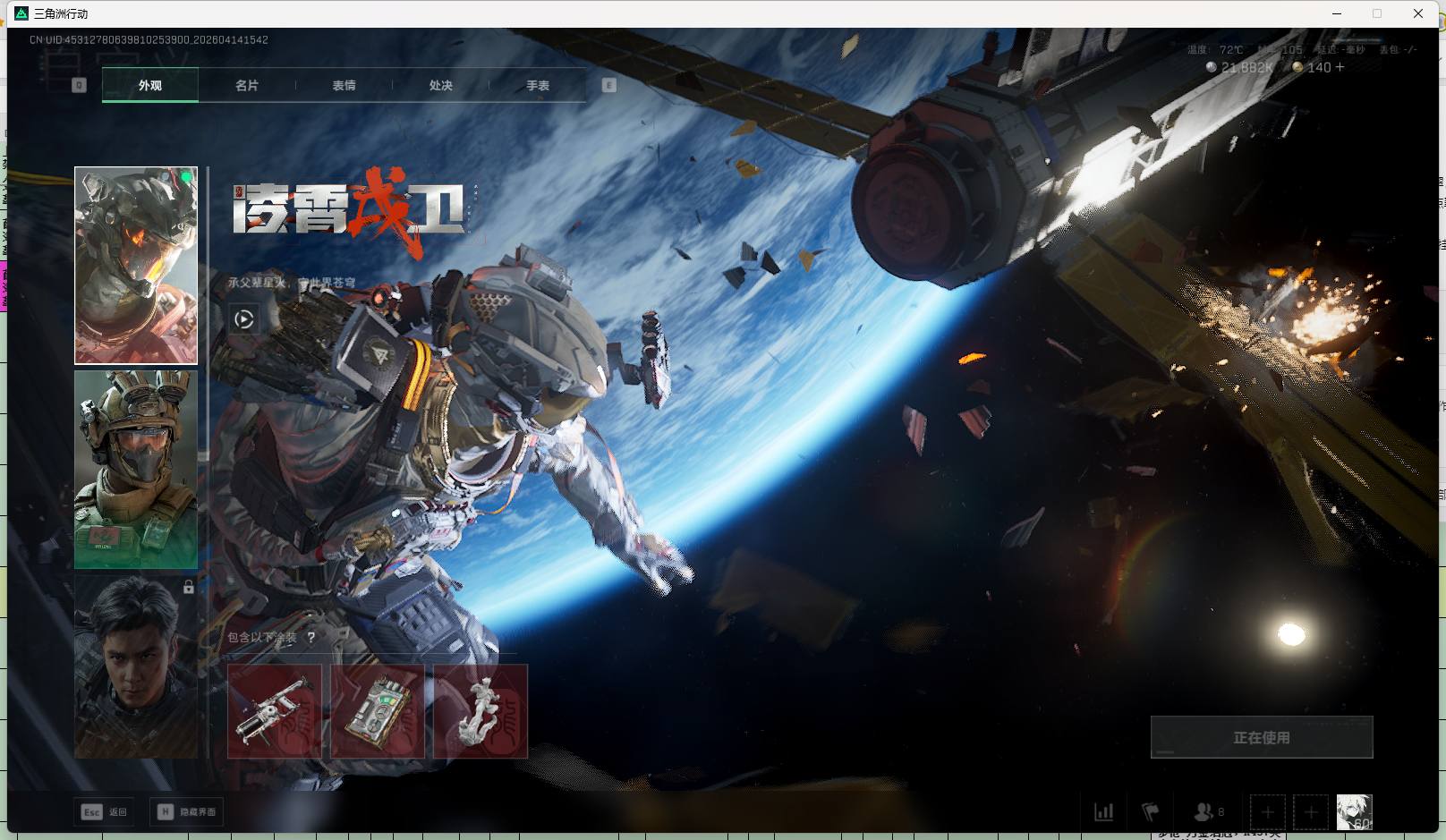Open the bar chart stats icon
The height and width of the screenshot is (840, 1446).
1104,812
